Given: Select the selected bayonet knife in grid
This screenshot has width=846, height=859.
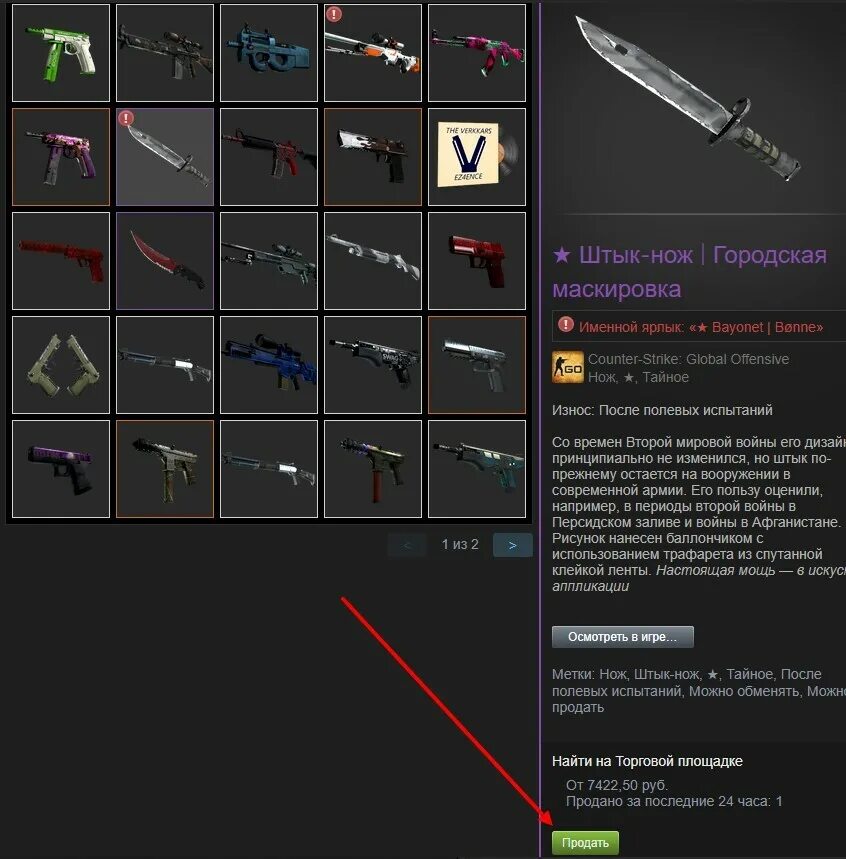Looking at the screenshot, I should pyautogui.click(x=165, y=157).
